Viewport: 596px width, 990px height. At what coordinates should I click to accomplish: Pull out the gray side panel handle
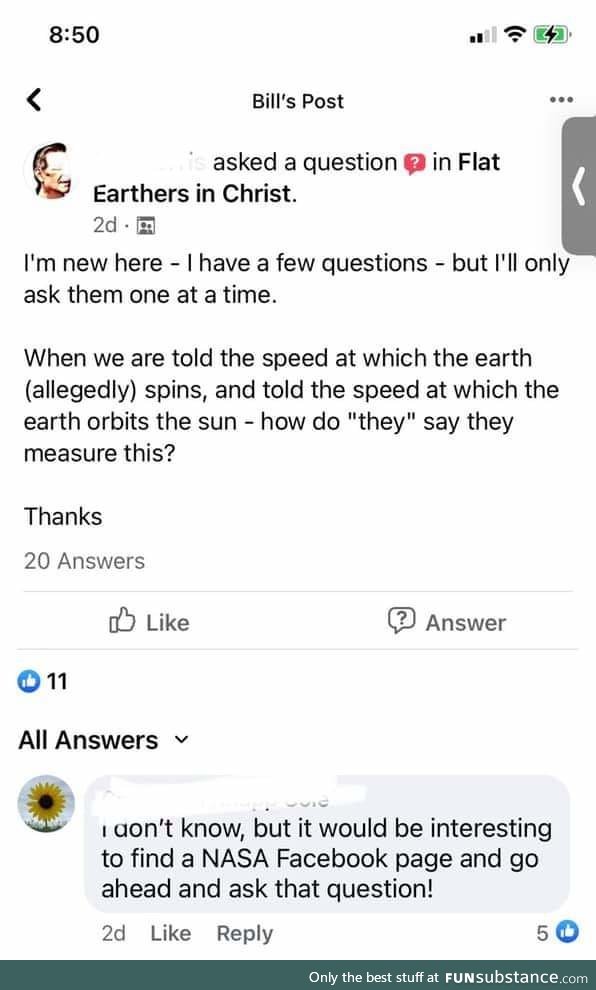578,186
